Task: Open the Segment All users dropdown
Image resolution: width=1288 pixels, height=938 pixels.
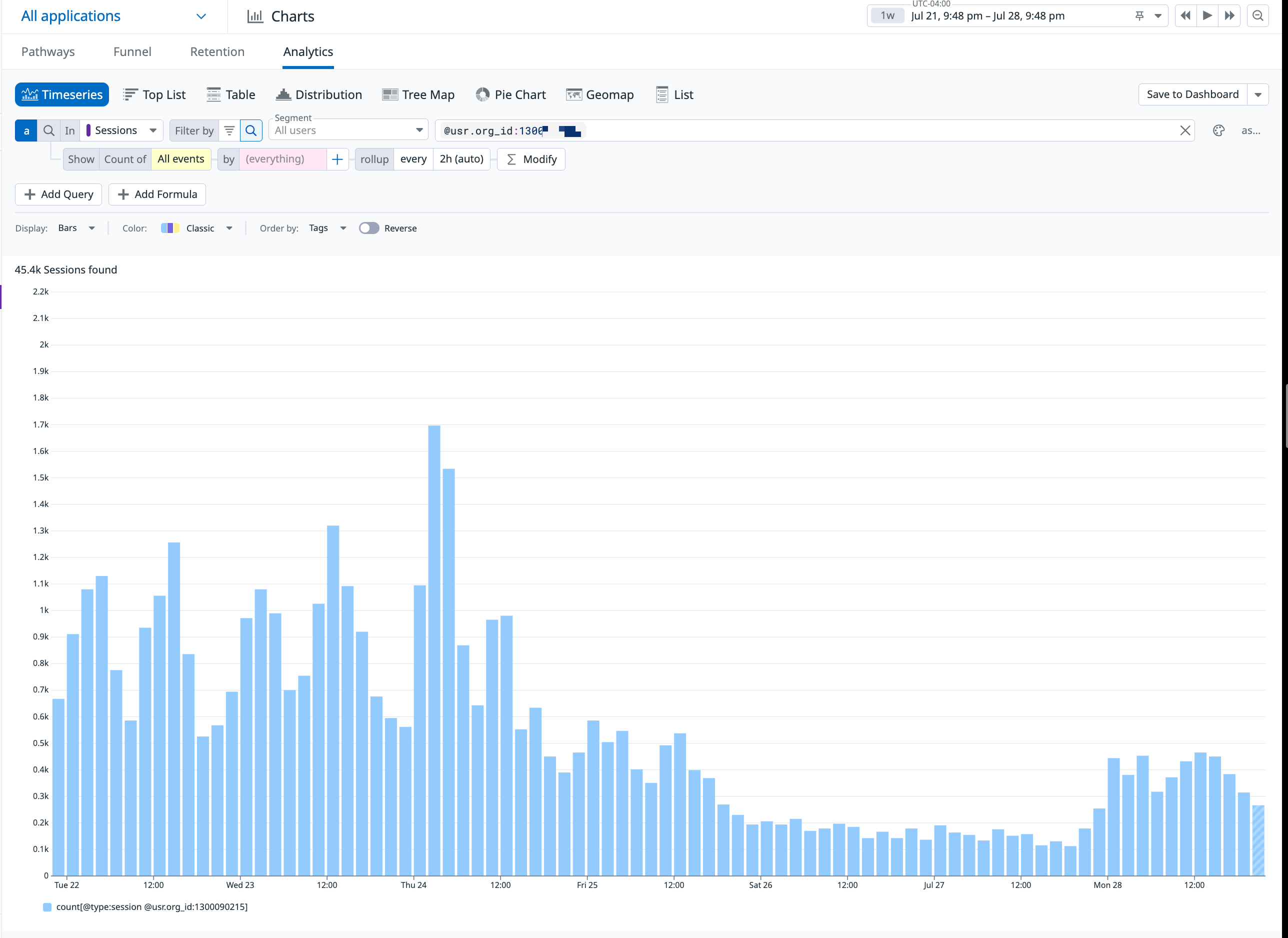Action: (x=348, y=130)
